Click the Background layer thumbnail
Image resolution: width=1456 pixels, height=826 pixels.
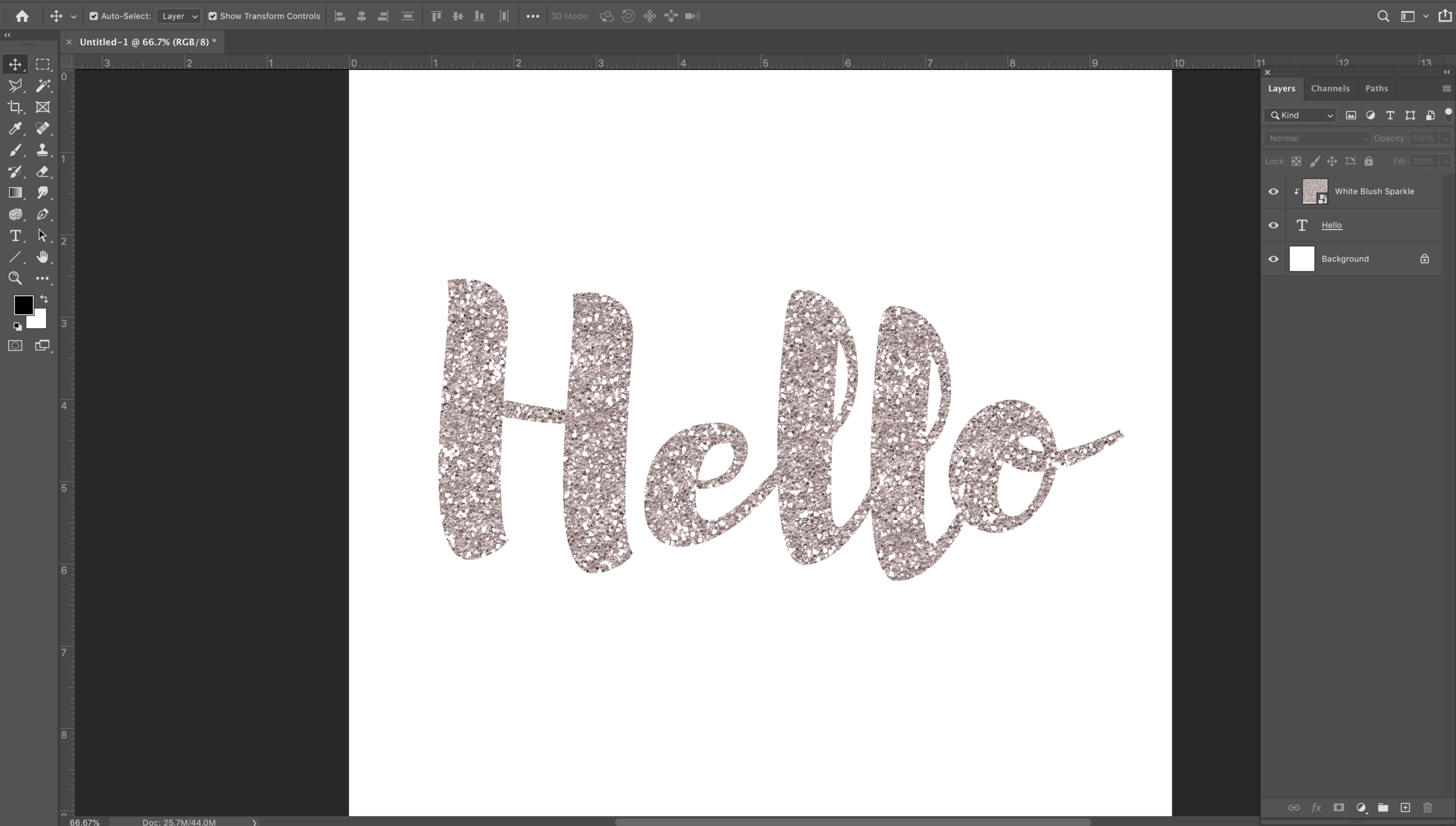[x=1301, y=259]
